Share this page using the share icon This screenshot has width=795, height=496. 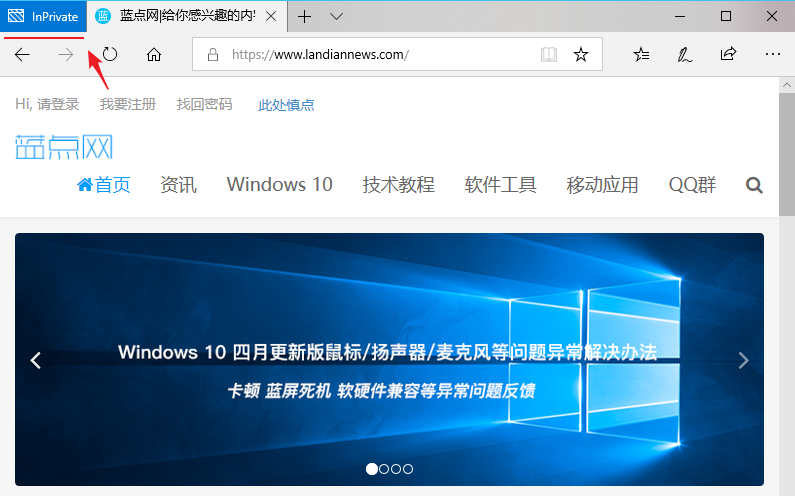click(x=728, y=54)
